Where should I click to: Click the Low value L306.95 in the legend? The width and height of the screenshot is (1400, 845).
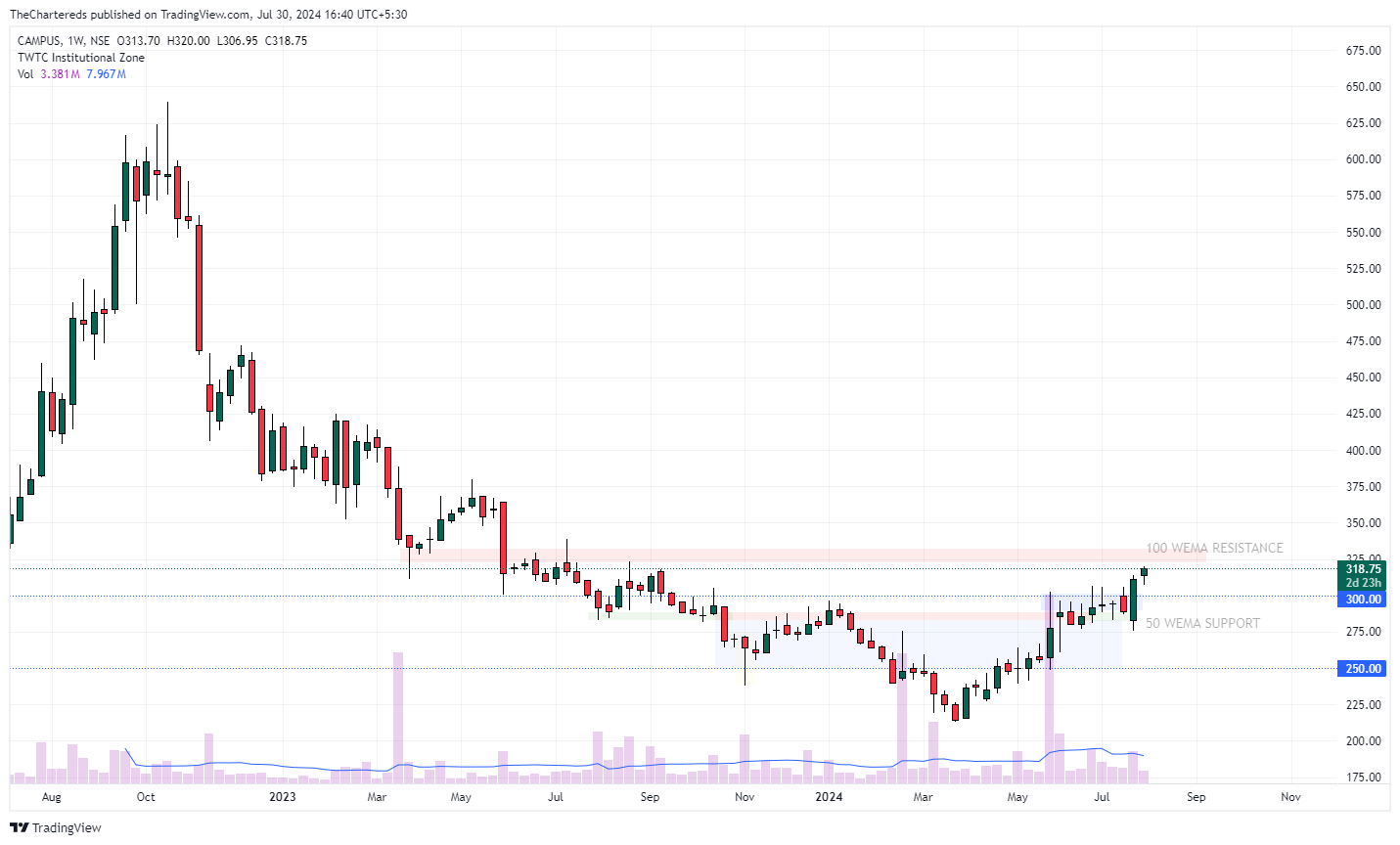[238, 41]
